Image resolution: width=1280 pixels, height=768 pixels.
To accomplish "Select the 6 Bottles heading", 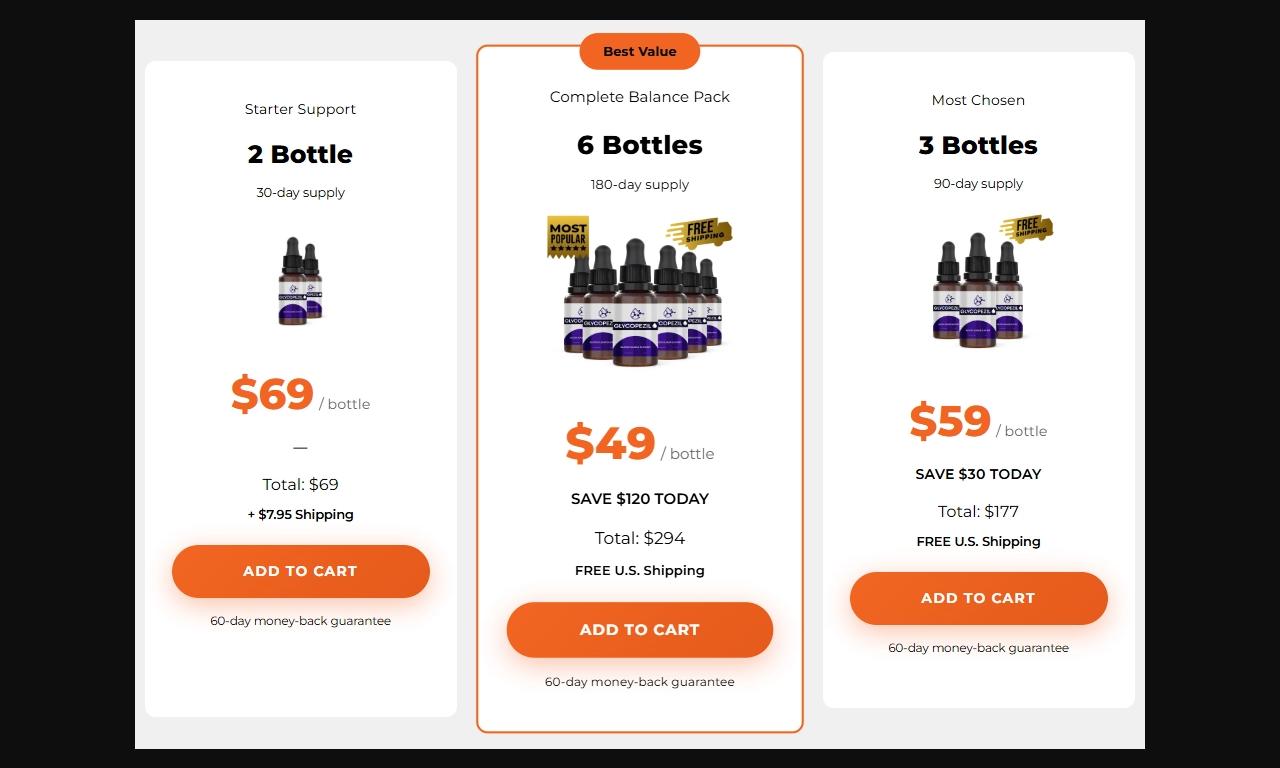I will (640, 145).
